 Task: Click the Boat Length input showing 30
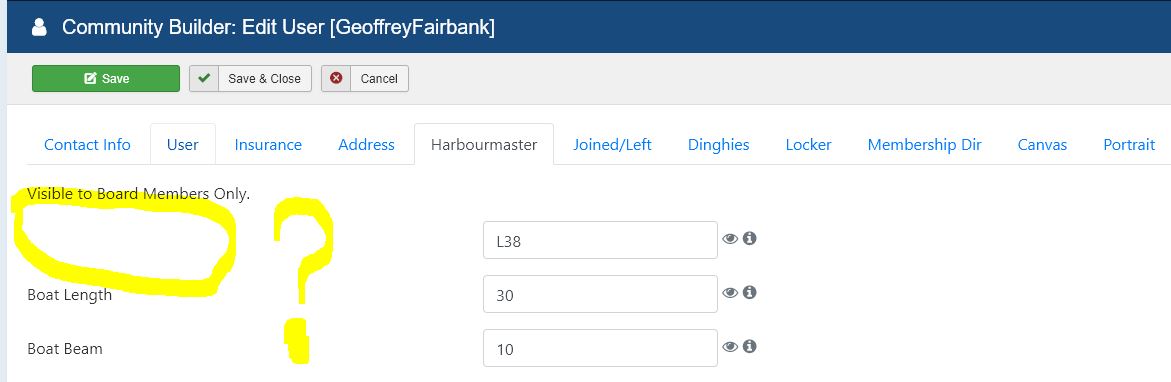pos(600,294)
